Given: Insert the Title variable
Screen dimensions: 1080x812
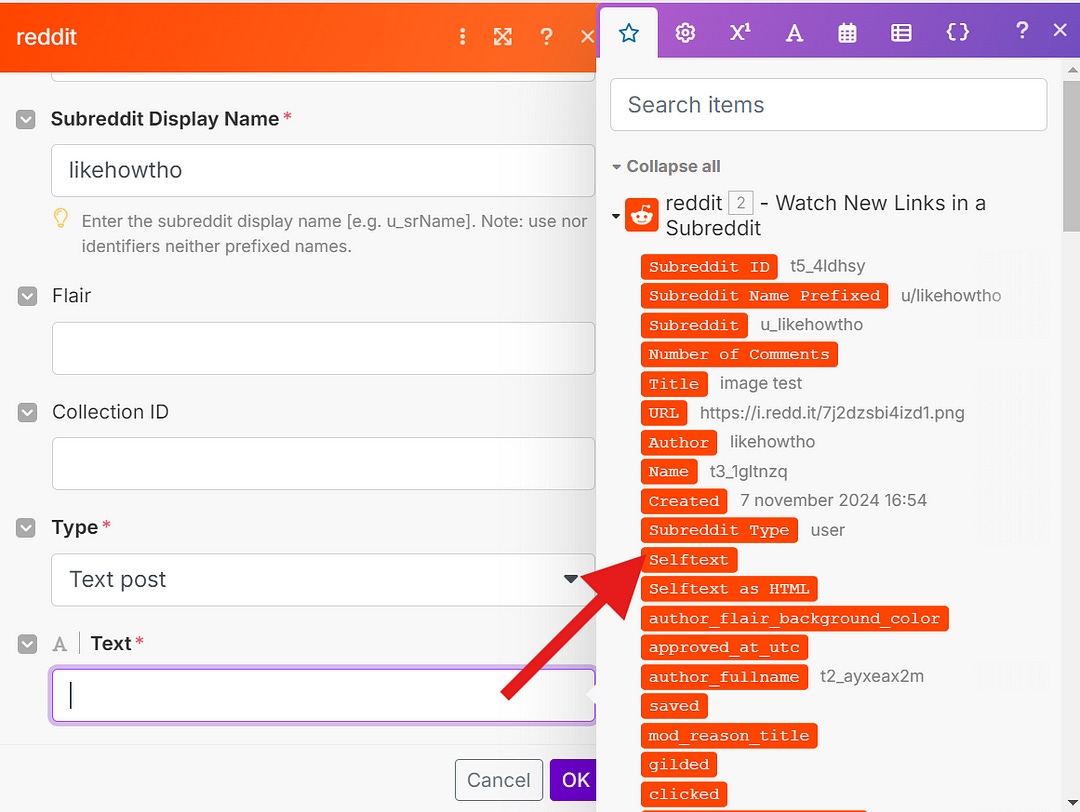Looking at the screenshot, I should [x=674, y=384].
